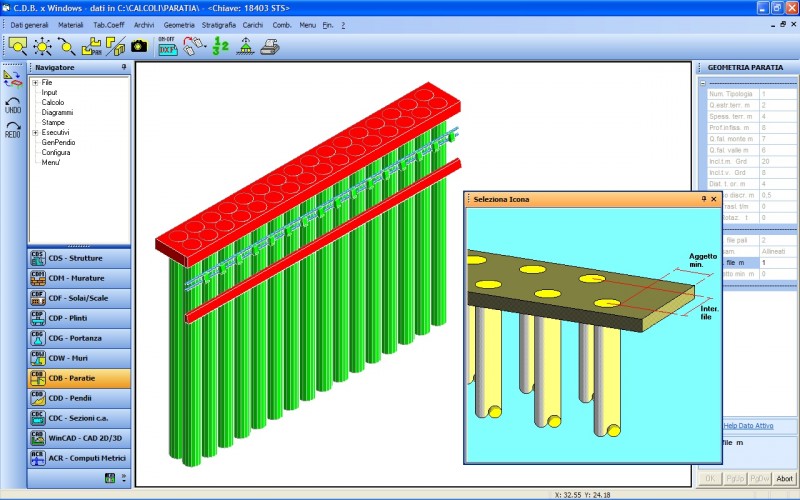Select the Diagrammi item in Navigatore
The height and width of the screenshot is (500, 800).
point(57,112)
